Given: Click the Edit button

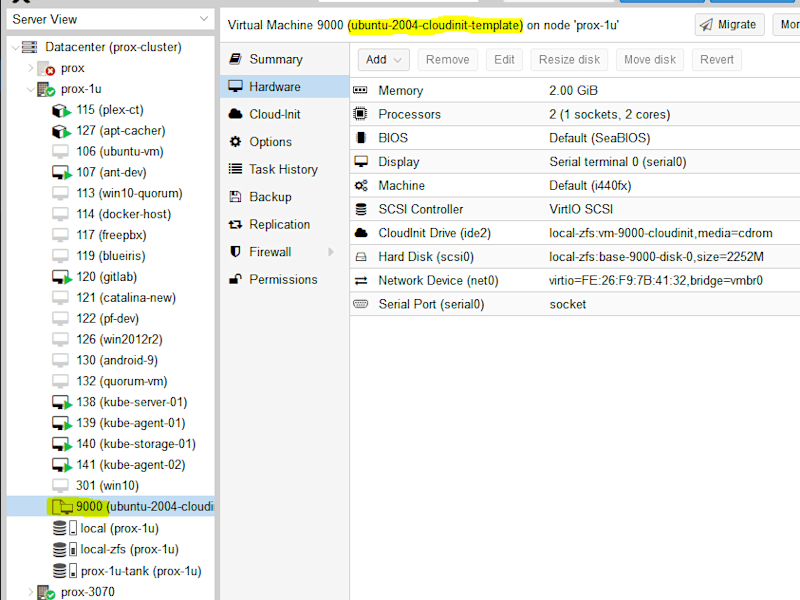Looking at the screenshot, I should coord(504,60).
